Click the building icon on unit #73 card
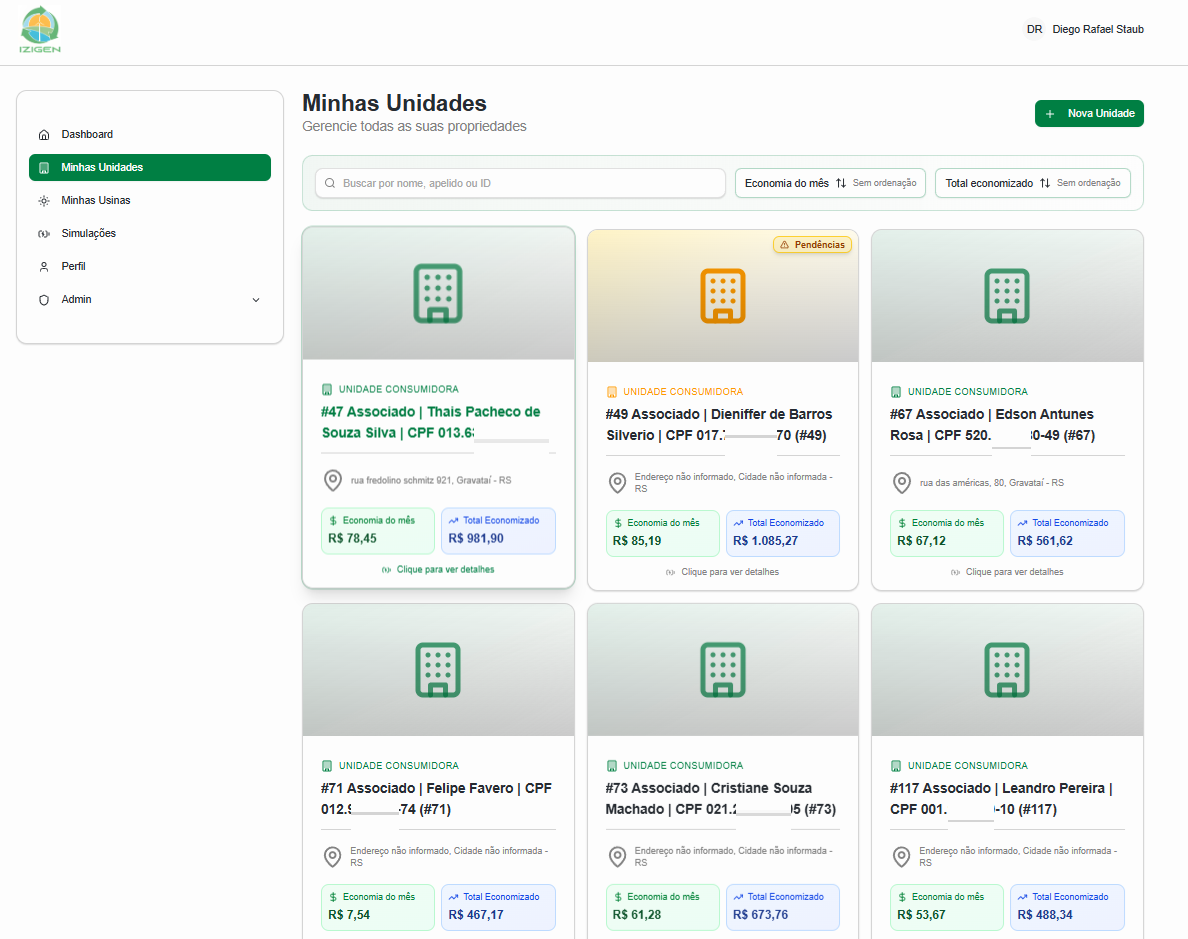The image size is (1188, 939). coord(722,669)
